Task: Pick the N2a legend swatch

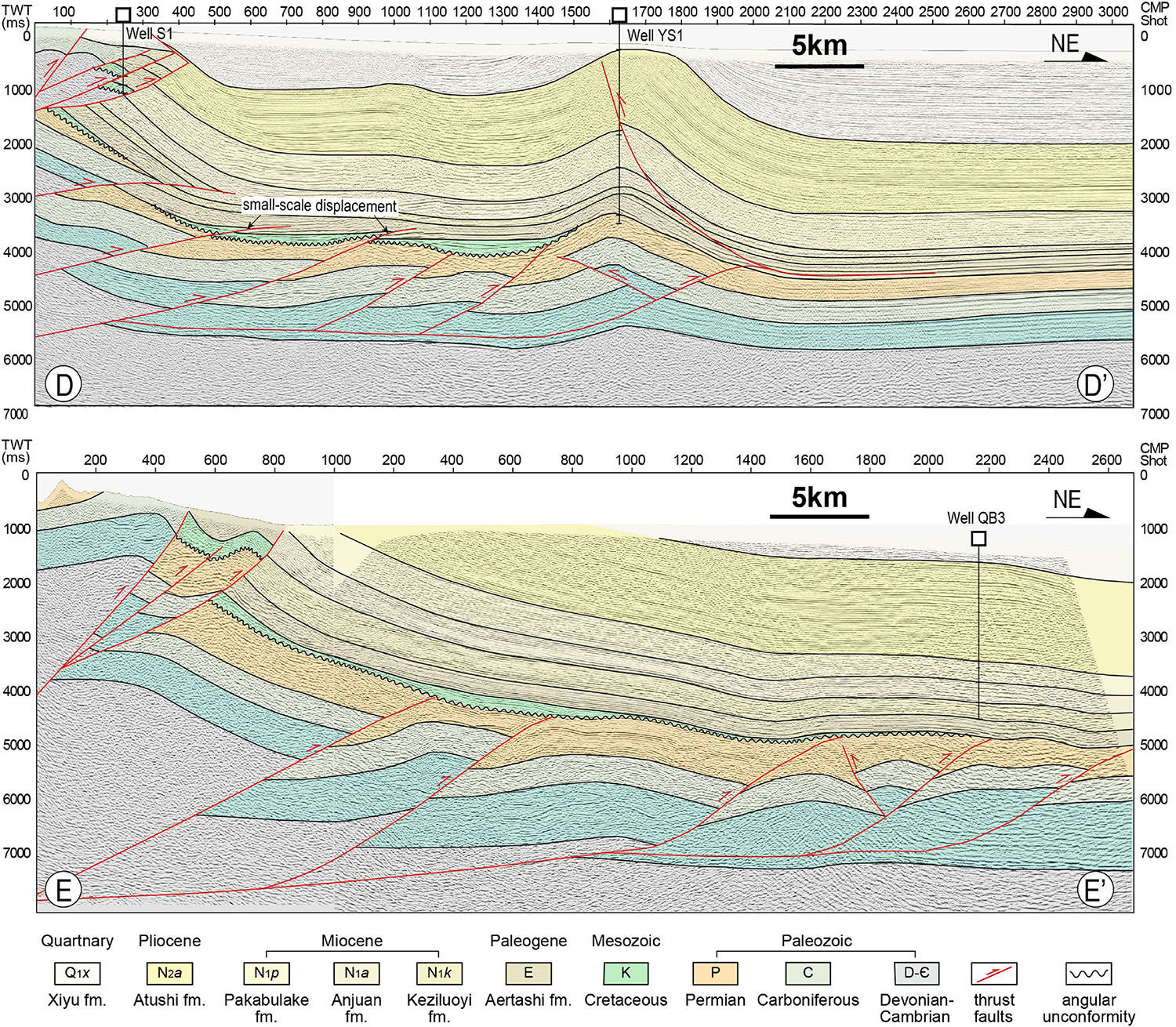Action: (x=169, y=974)
